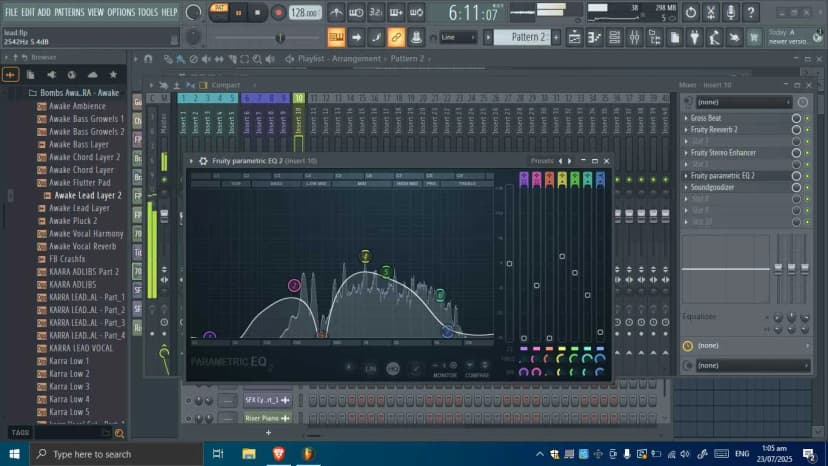Open the Channel rack icon
Screen dimensions: 828x466
click(615, 38)
